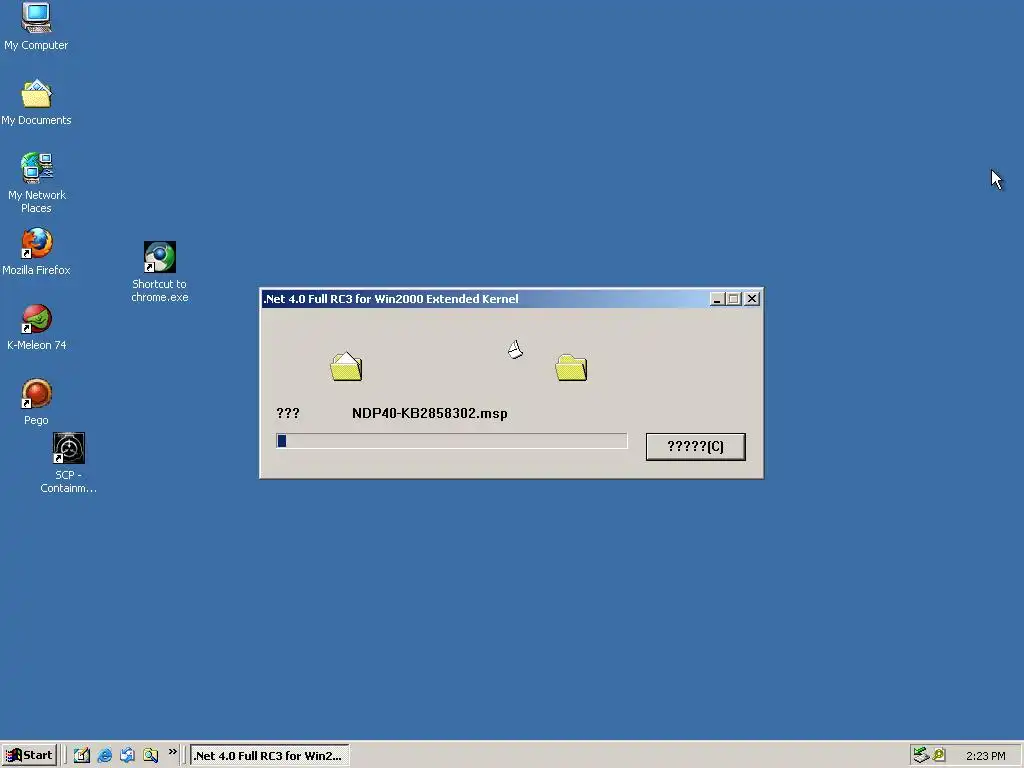Click the key document tray icon
The image size is (1024, 768).
point(939,755)
